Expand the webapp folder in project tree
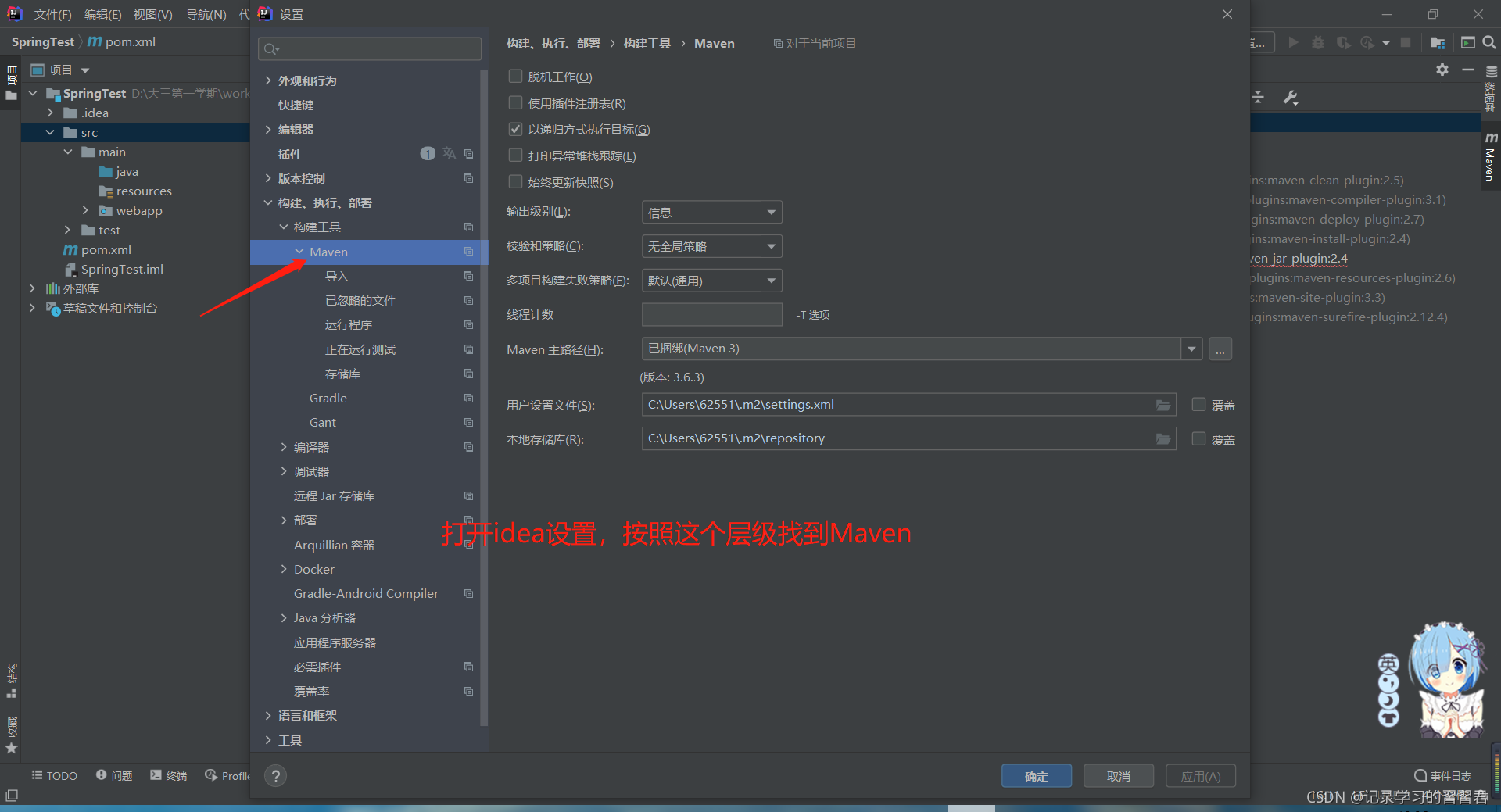 click(85, 210)
